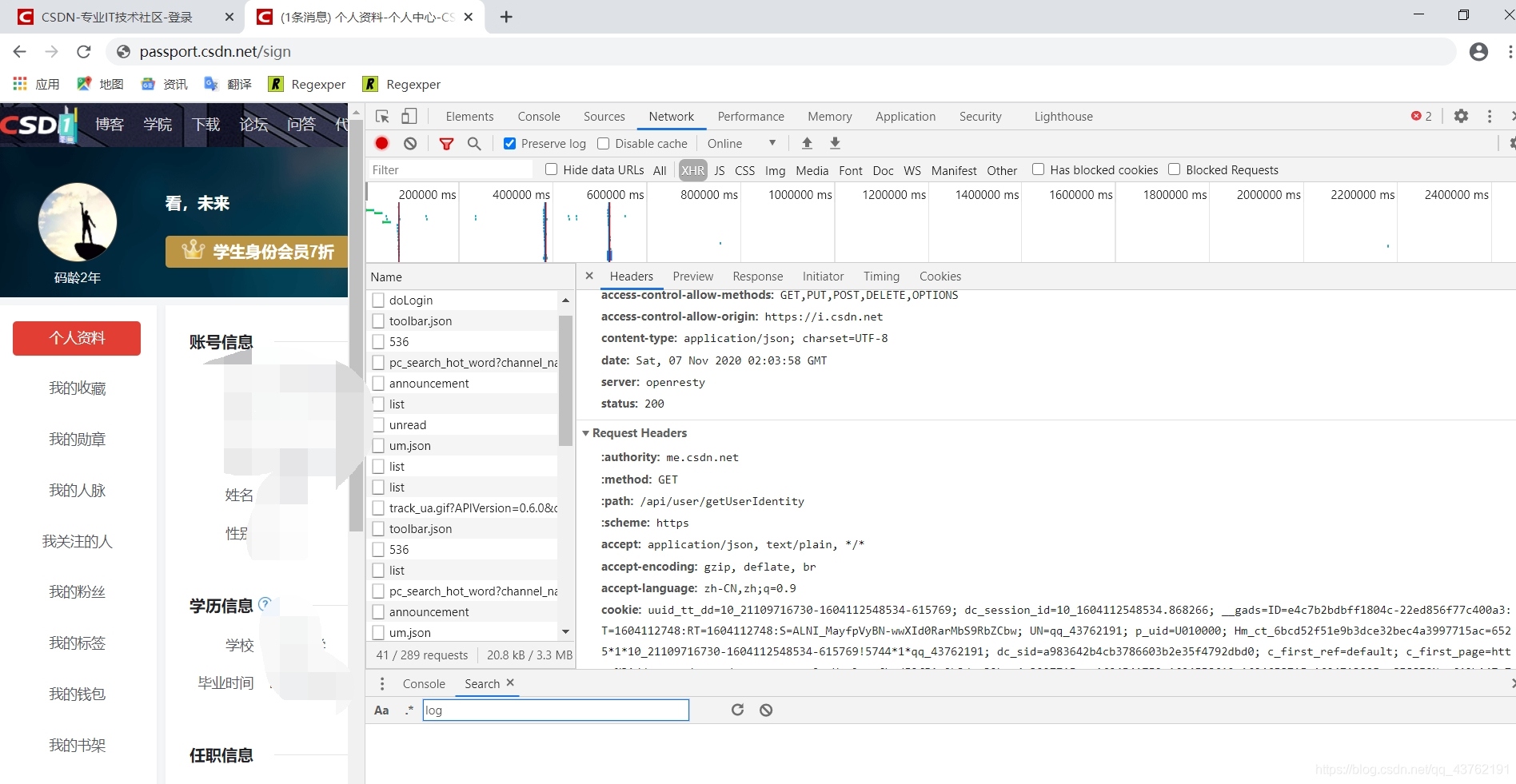Image resolution: width=1516 pixels, height=784 pixels.
Task: Open network search magnifier icon
Action: coord(474,143)
